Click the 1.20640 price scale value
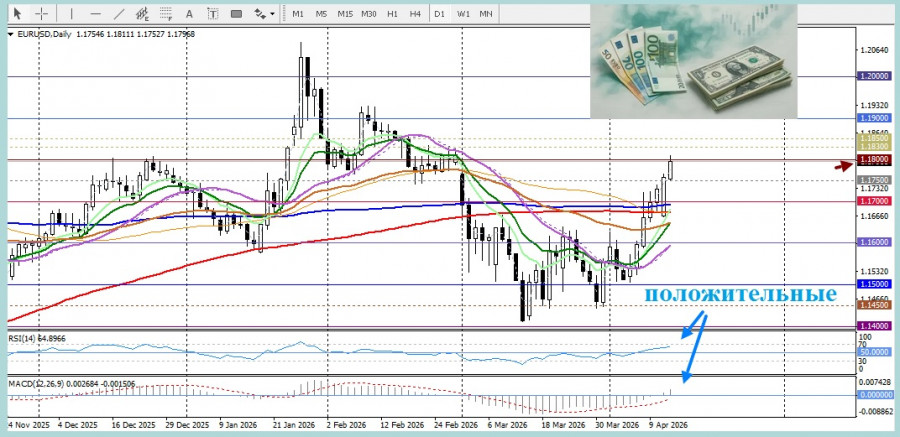900x437 pixels. [876, 51]
